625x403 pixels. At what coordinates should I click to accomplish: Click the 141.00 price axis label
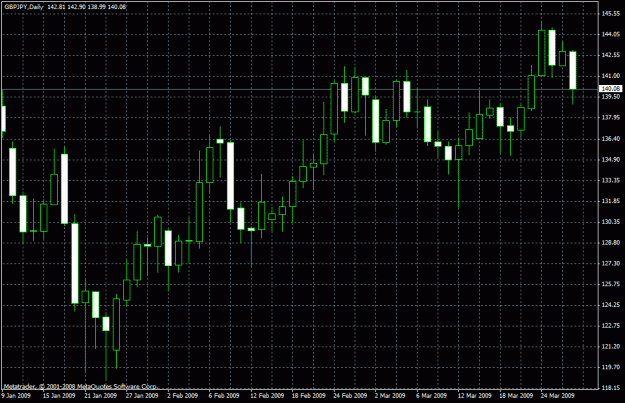click(611, 76)
